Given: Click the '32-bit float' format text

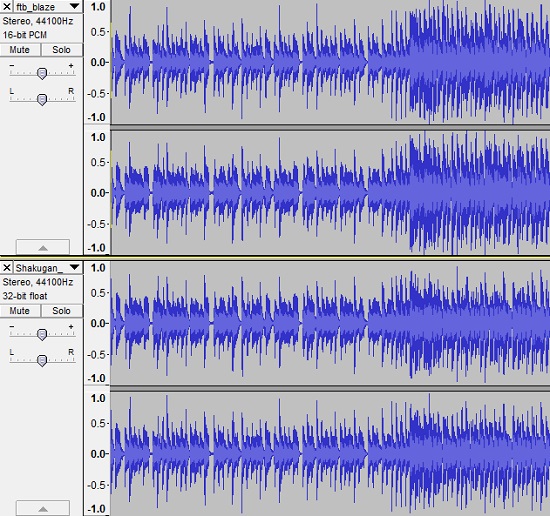Looking at the screenshot, I should [25, 296].
